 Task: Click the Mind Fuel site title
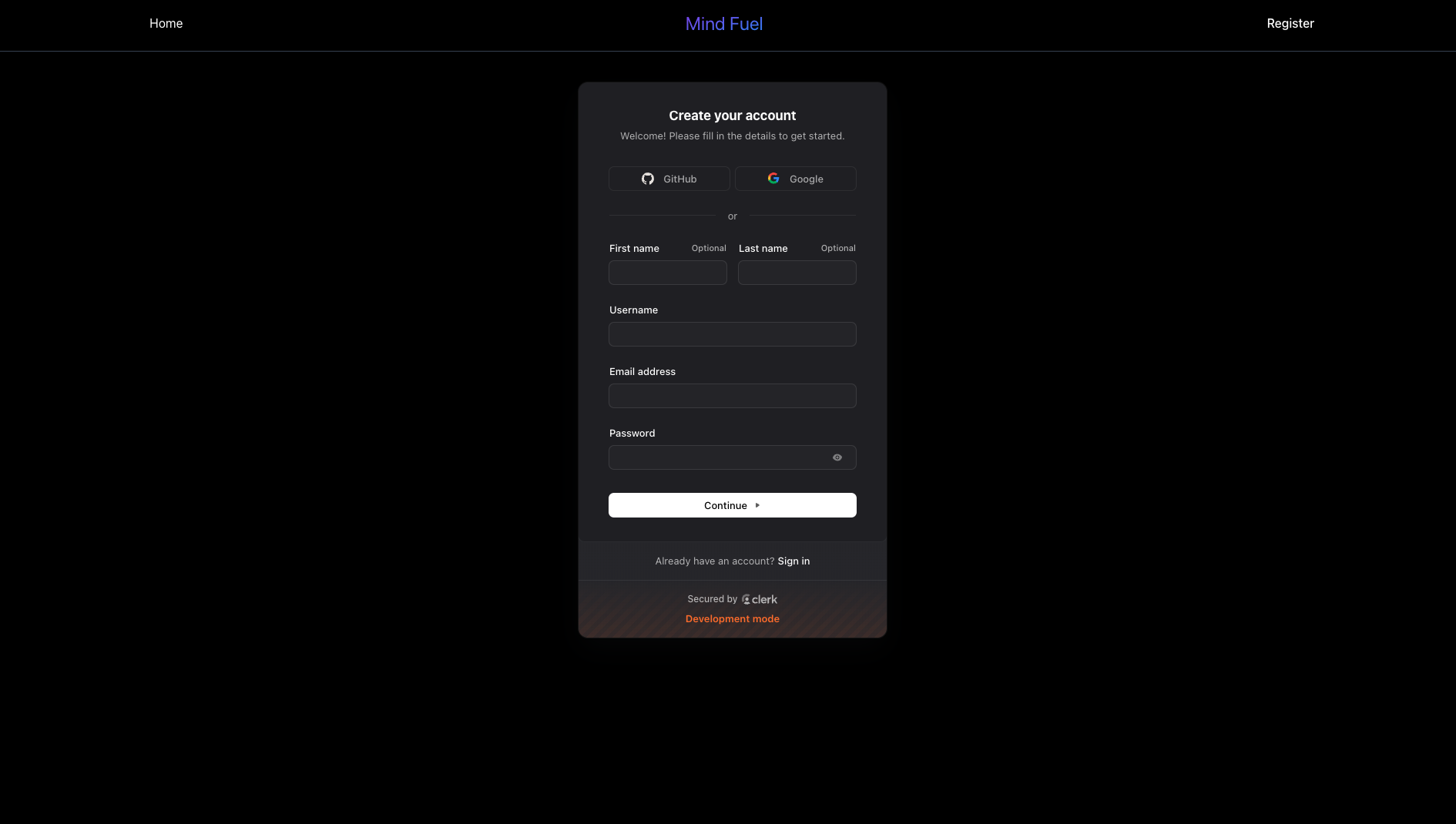coord(724,24)
